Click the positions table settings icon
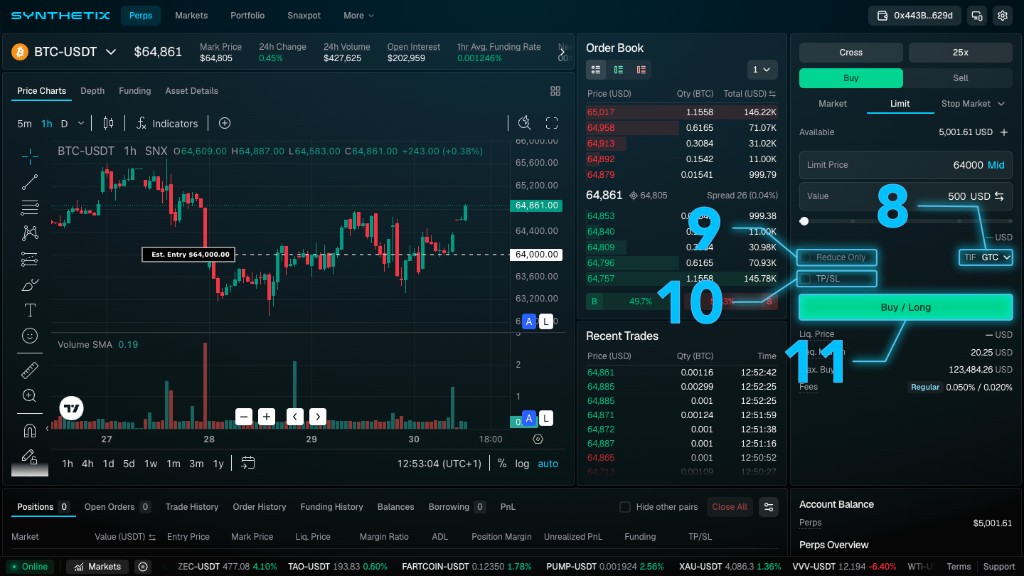This screenshot has width=1024, height=576. (x=769, y=507)
